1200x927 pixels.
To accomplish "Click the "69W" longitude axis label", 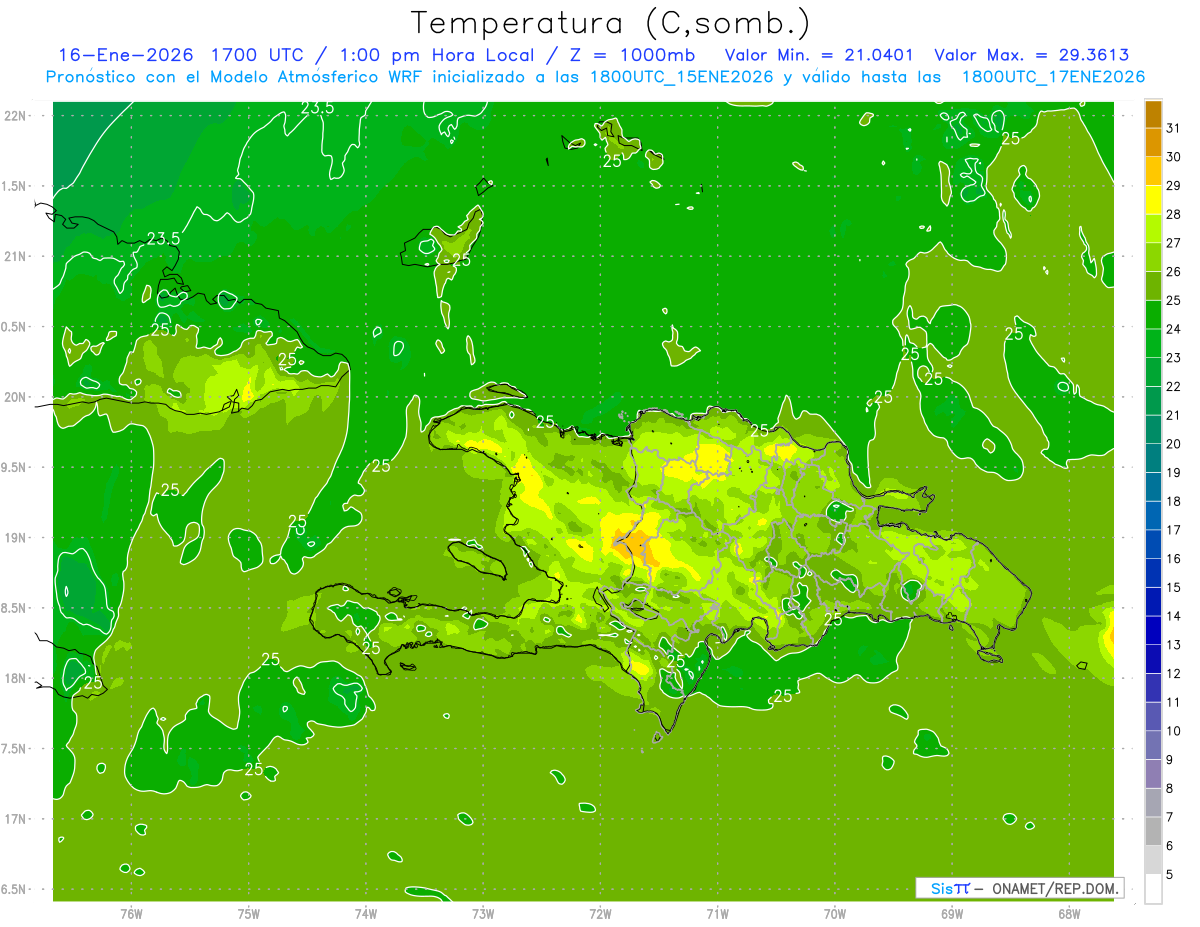I will pyautogui.click(x=951, y=914).
